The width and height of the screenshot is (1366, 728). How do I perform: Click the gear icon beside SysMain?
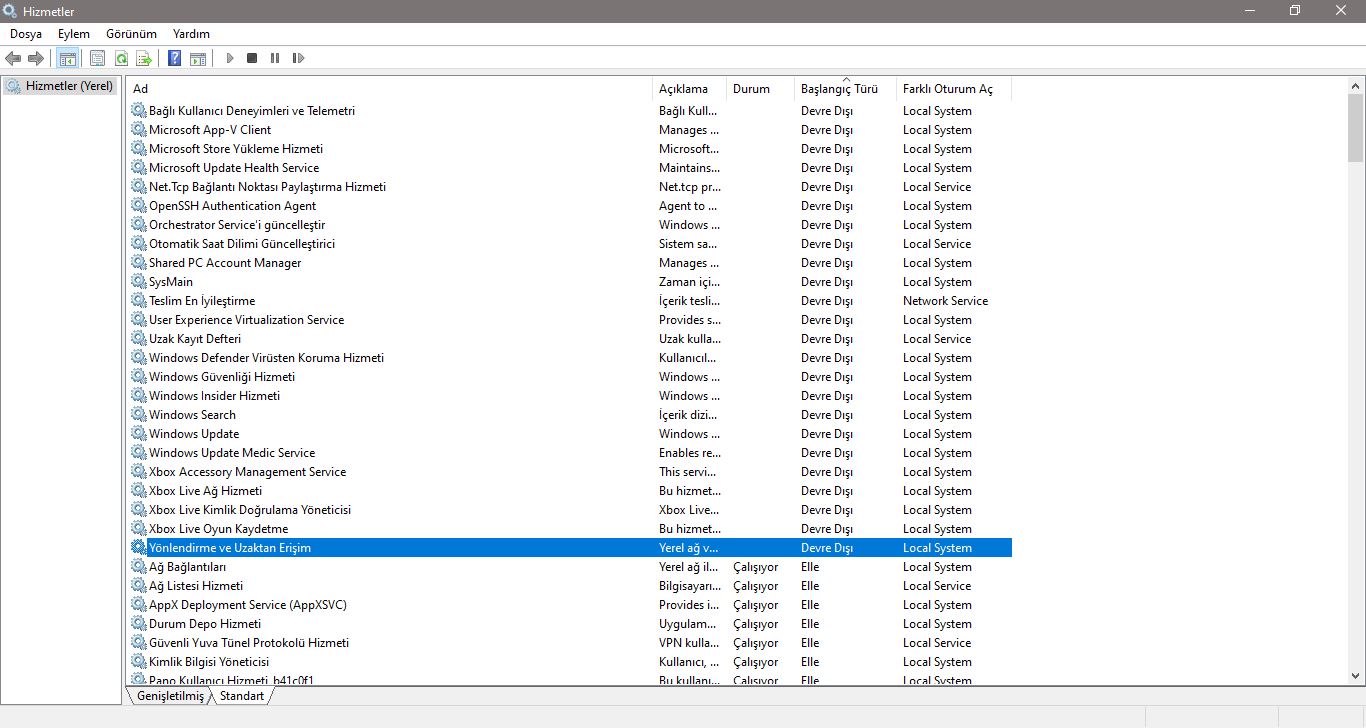pyautogui.click(x=139, y=282)
